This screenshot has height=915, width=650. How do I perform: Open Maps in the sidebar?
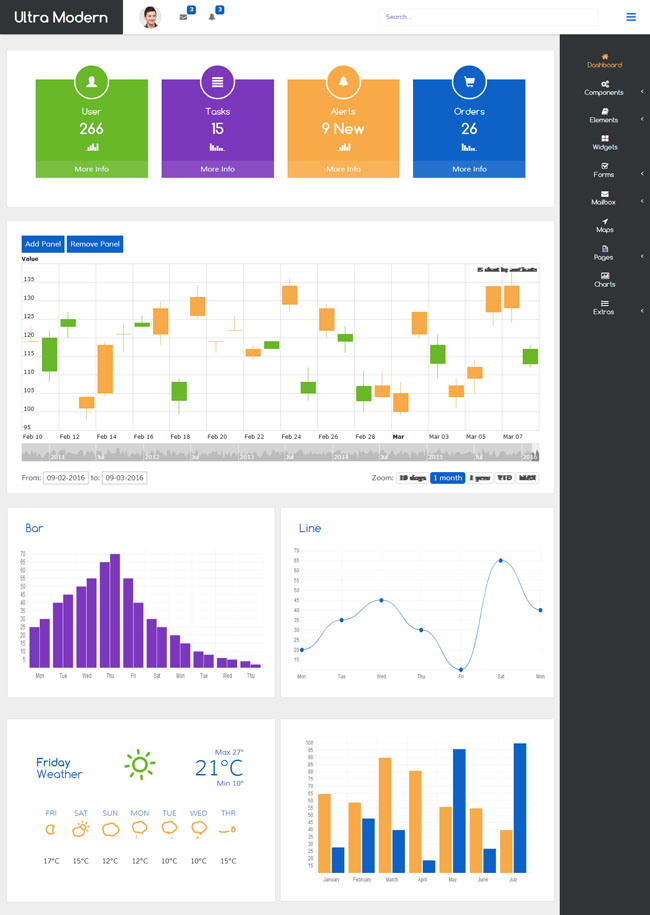click(604, 225)
